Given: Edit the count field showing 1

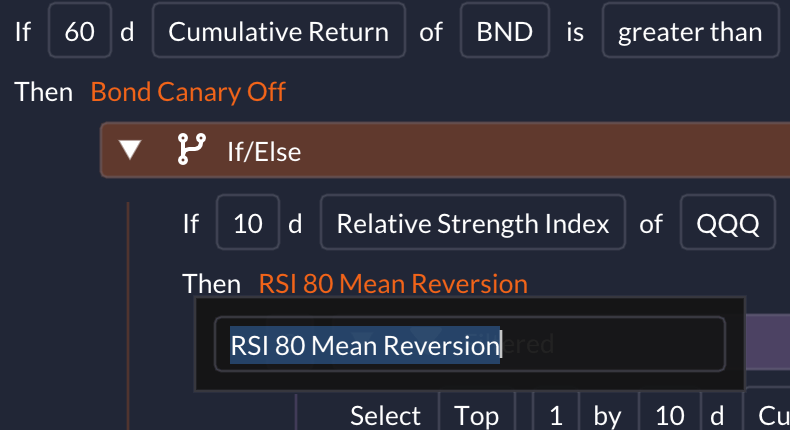Looking at the screenshot, I should 556,414.
